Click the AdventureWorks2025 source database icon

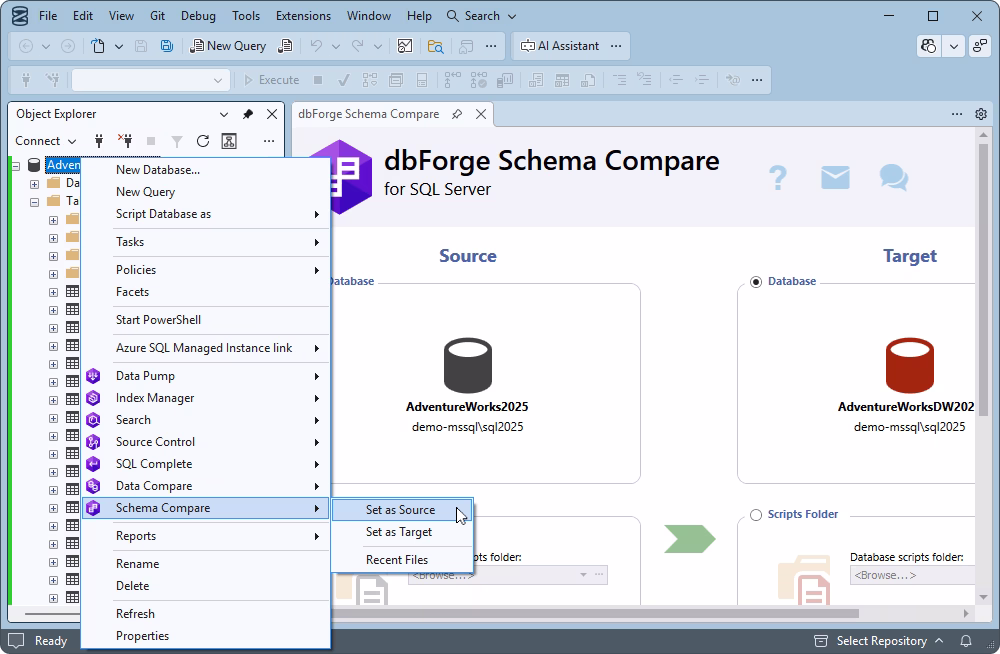click(467, 365)
